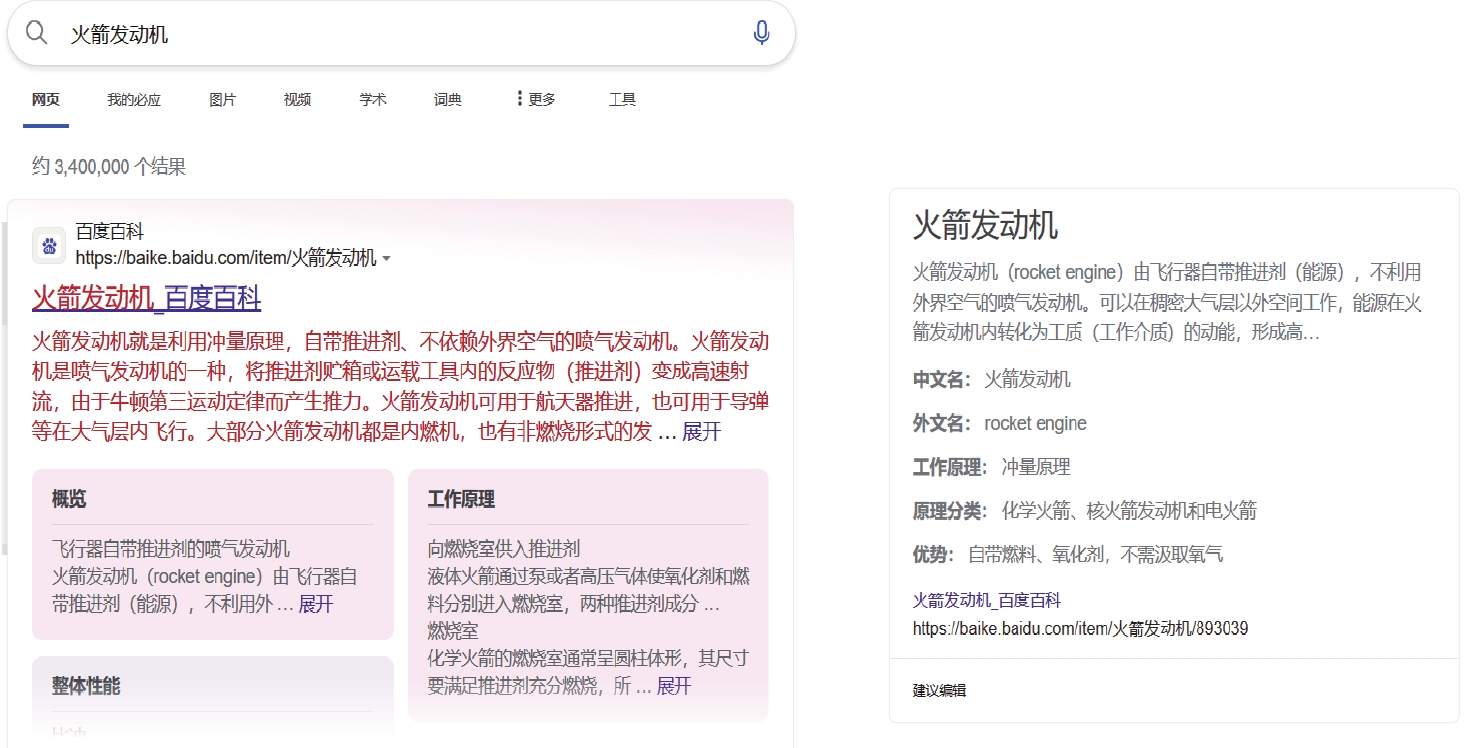Click the 网页 tab

(46, 99)
